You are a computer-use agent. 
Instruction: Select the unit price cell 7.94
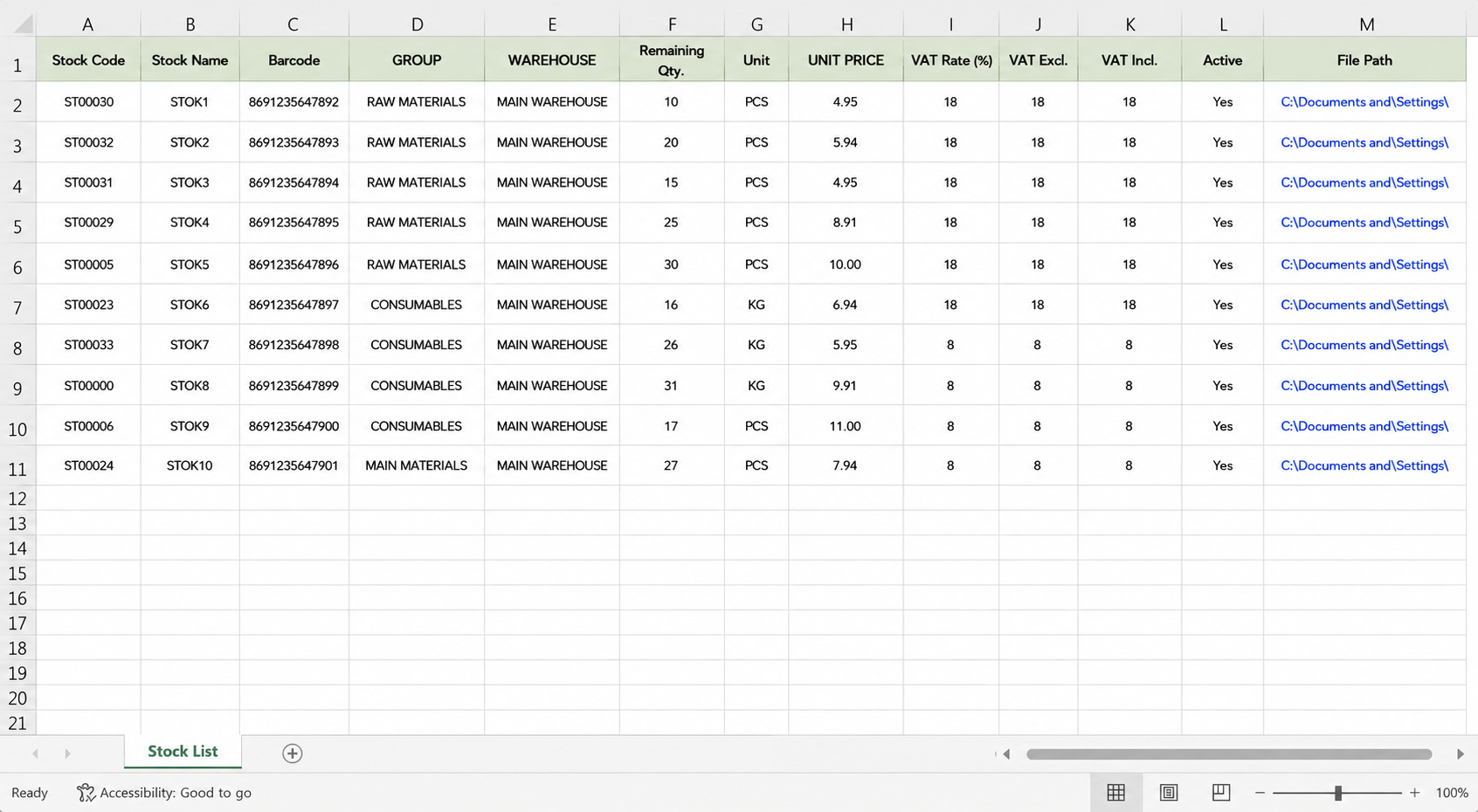tap(846, 465)
